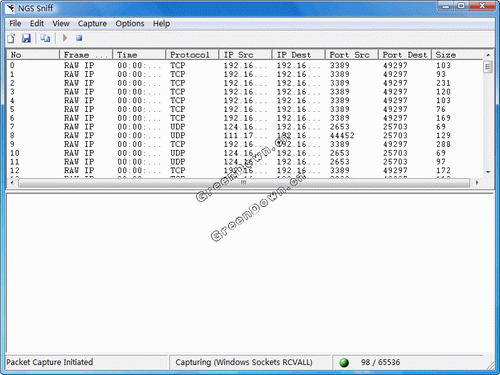Viewport: 500px width, 375px height.
Task: Sort by the No column header
Action: [33, 55]
